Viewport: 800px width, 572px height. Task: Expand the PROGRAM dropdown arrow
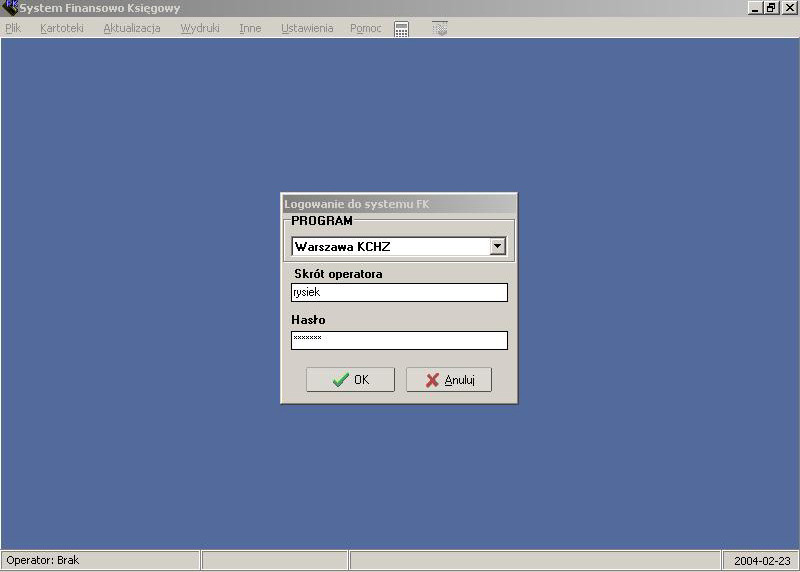[497, 246]
